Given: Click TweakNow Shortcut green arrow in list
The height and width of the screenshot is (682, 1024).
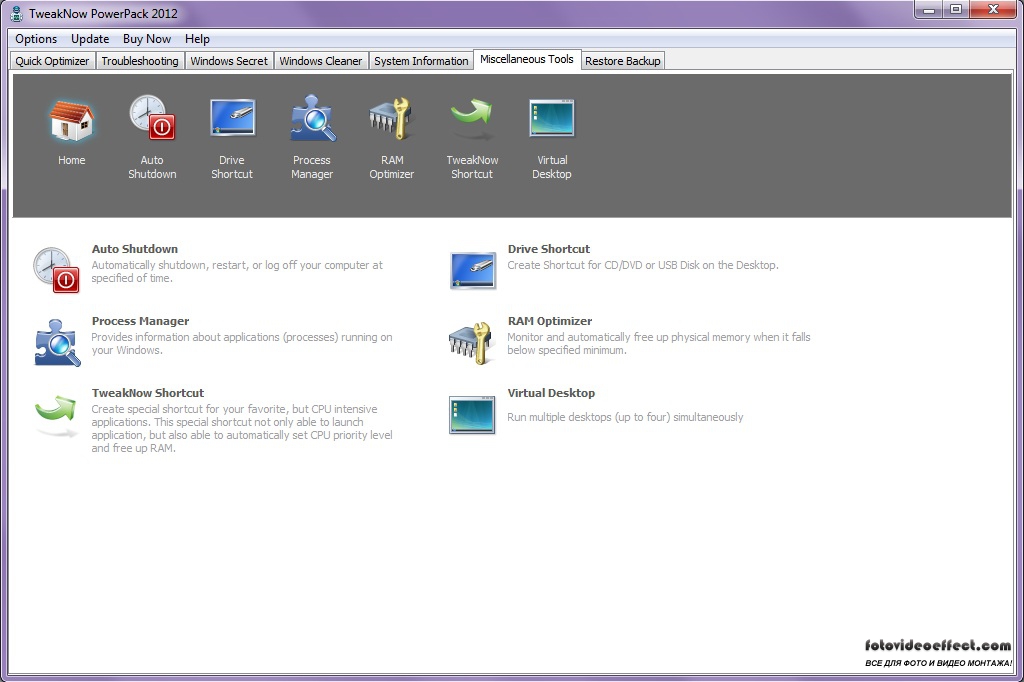Looking at the screenshot, I should click(56, 414).
